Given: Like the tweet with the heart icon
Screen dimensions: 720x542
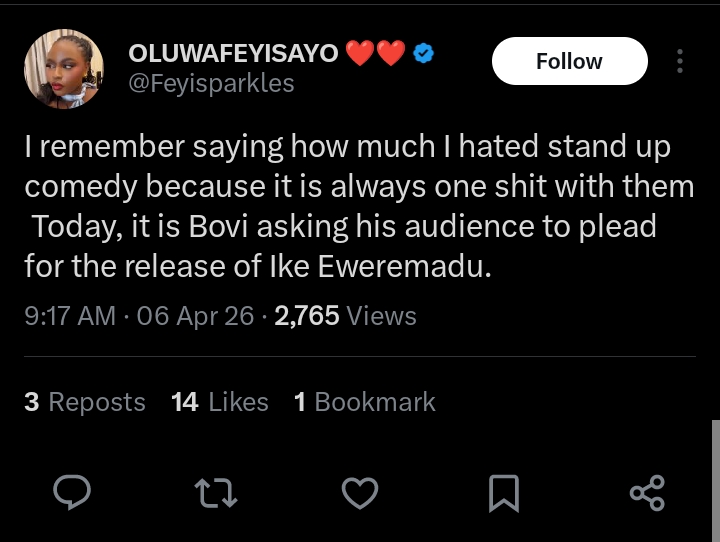Looking at the screenshot, I should coord(360,492).
